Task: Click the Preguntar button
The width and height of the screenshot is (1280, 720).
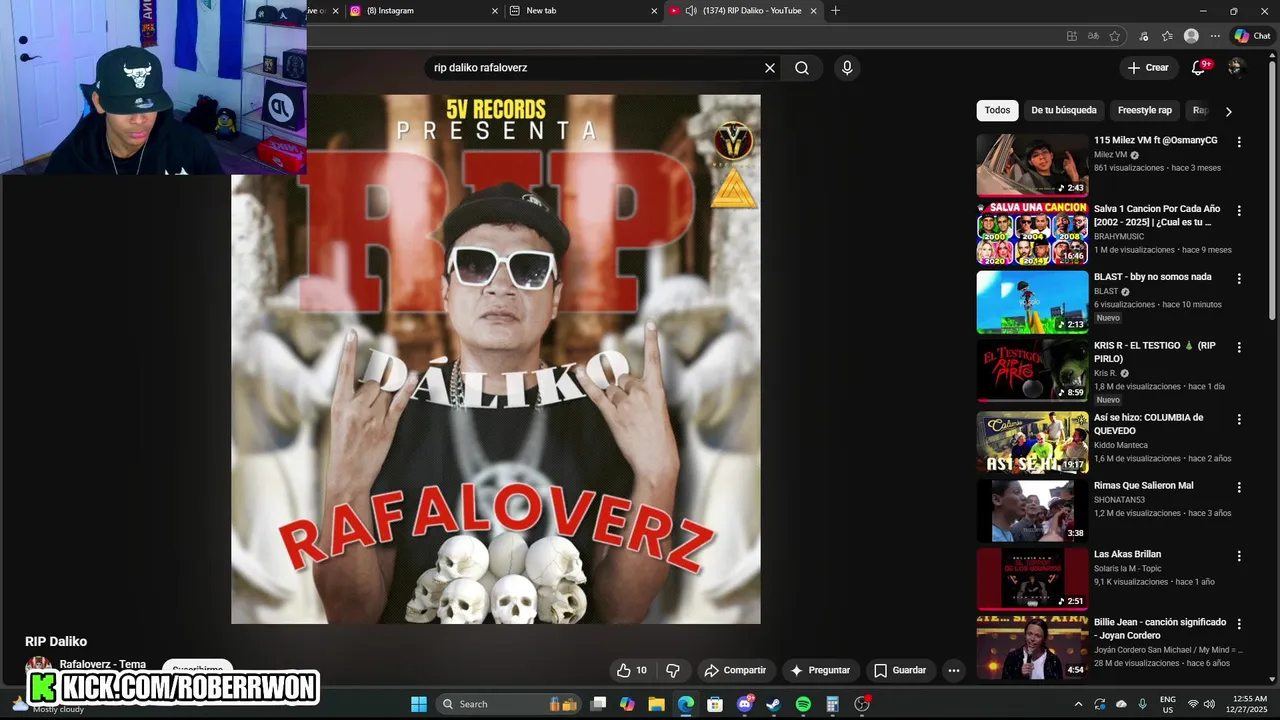Action: point(820,670)
